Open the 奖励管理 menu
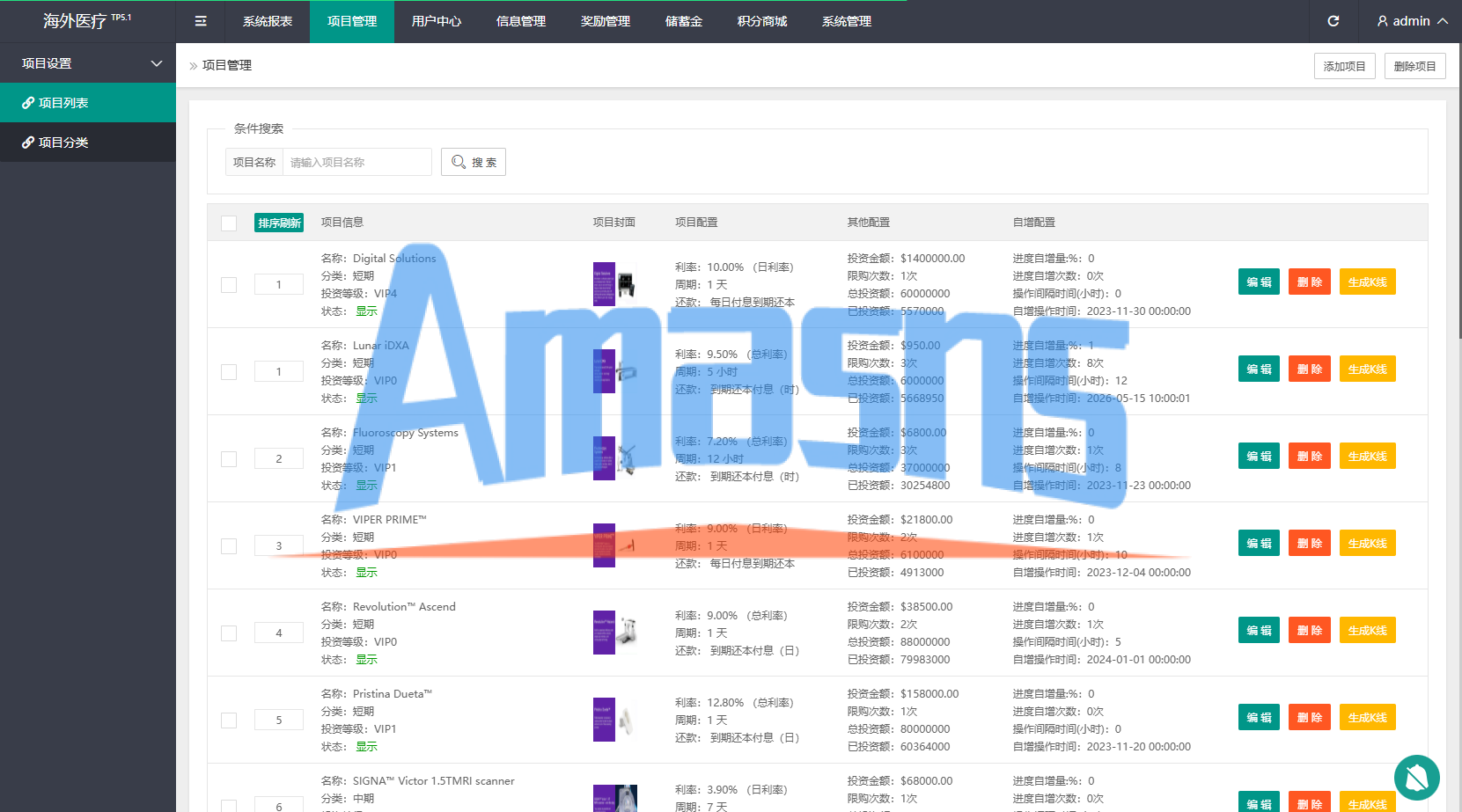 [606, 21]
